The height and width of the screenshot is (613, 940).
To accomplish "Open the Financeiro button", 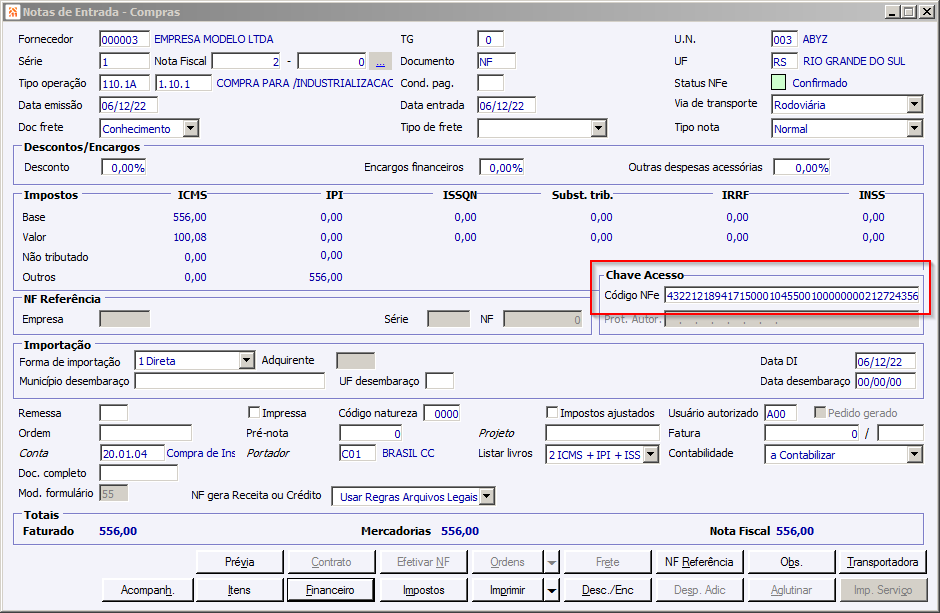I will pos(329,590).
